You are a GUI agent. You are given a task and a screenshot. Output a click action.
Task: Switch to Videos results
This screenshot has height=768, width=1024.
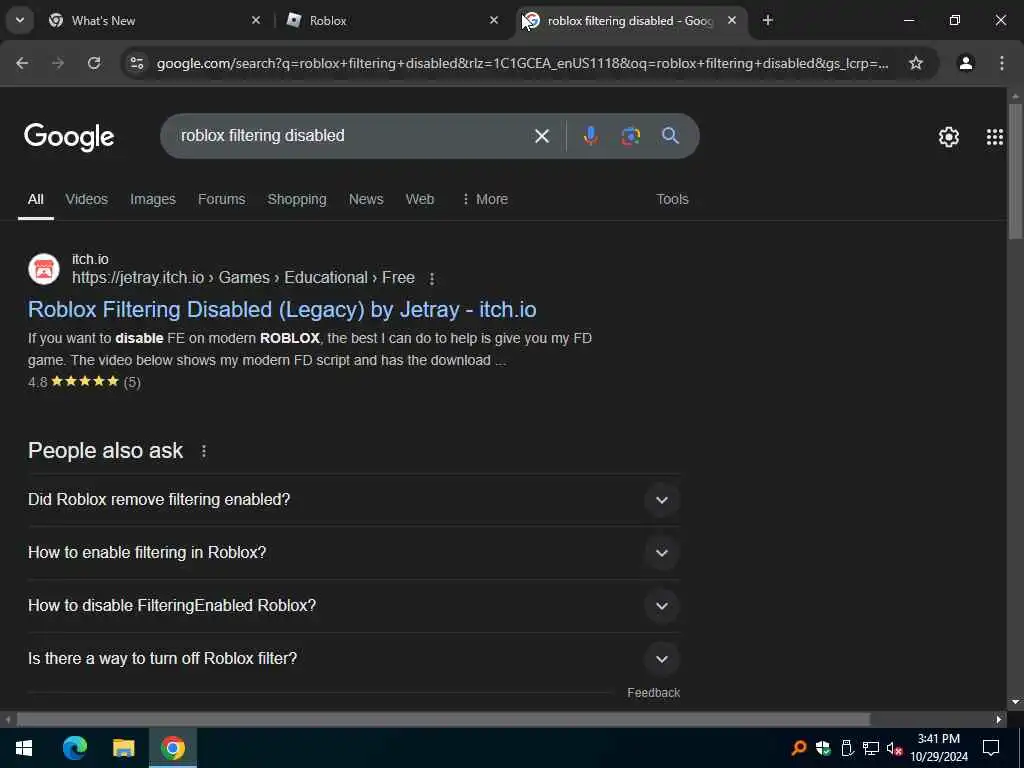86,199
